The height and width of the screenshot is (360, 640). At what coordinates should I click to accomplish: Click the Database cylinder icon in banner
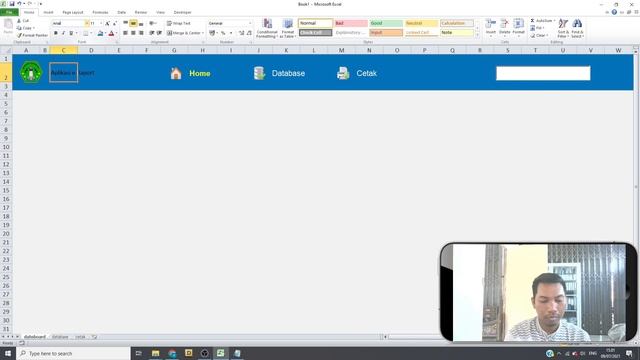(x=259, y=73)
